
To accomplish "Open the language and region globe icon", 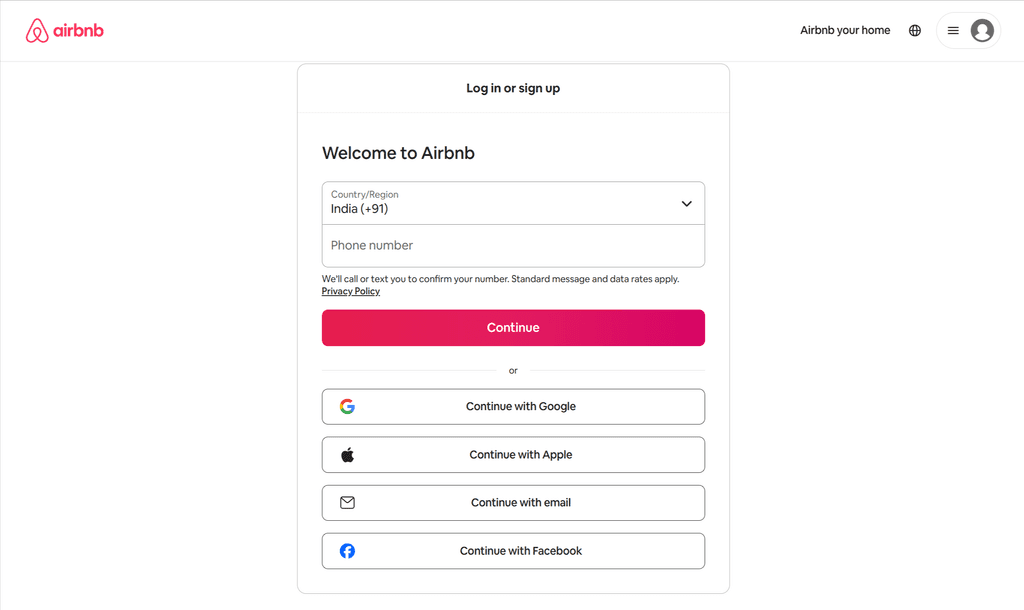I will click(x=915, y=30).
